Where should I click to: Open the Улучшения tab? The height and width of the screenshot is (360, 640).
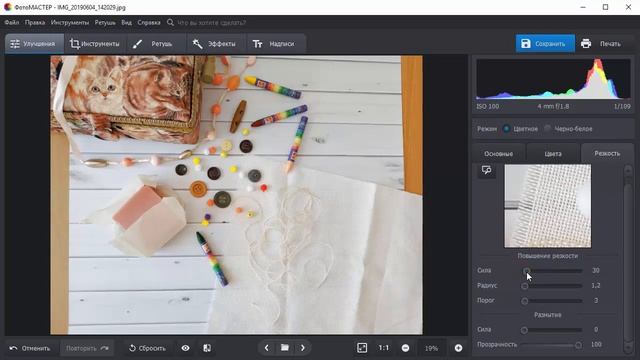pyautogui.click(x=34, y=44)
